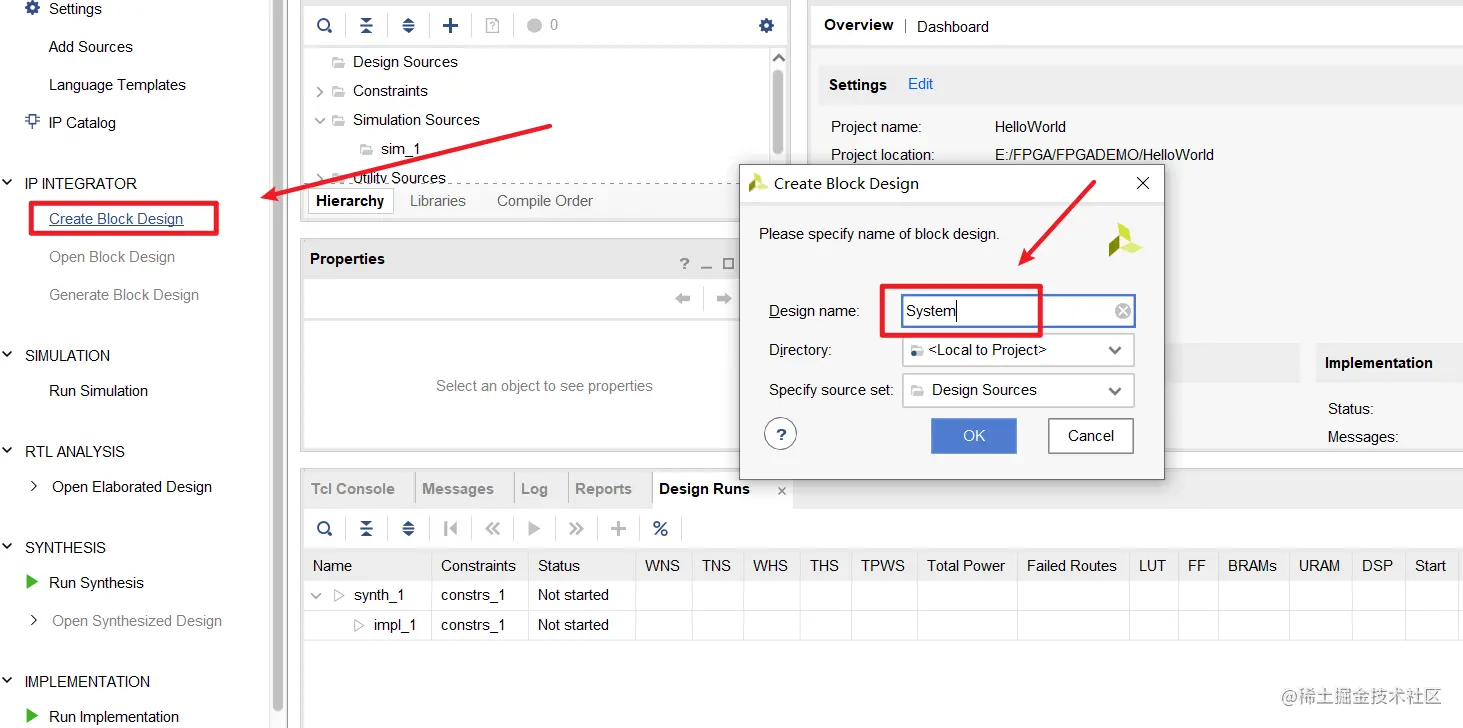
Task: Click the green Run Synthesis play icon
Action: coord(32,582)
